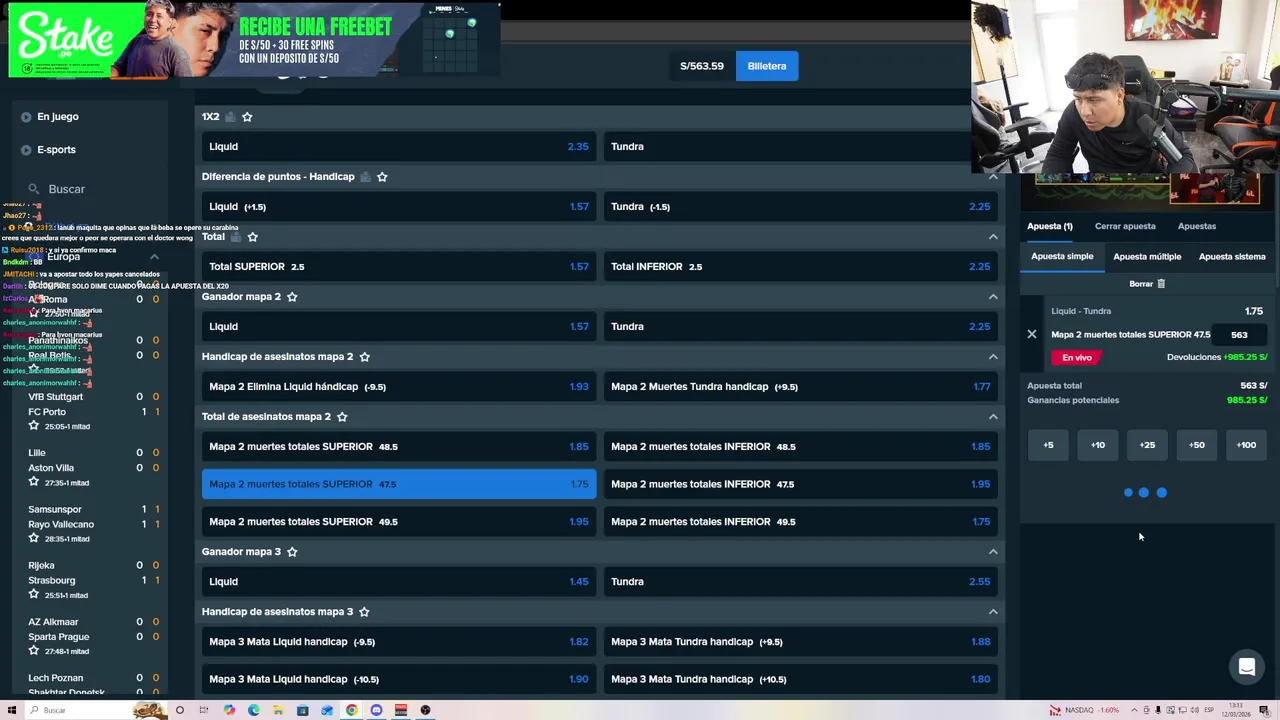Screen dimensions: 1280x720
Task: Favorite the Lille vs Aston Villa match
Action: [34, 482]
